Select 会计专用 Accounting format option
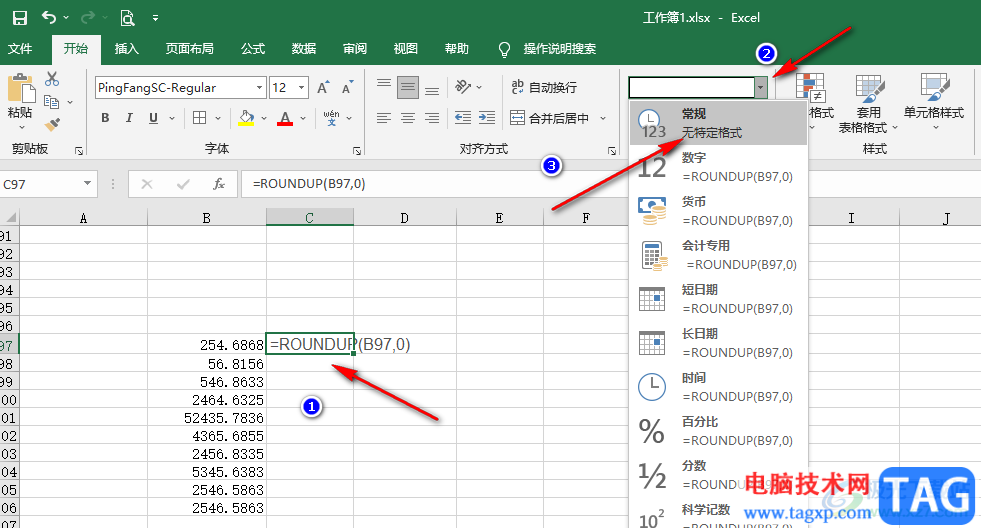This screenshot has height=528, width=981. [718, 255]
